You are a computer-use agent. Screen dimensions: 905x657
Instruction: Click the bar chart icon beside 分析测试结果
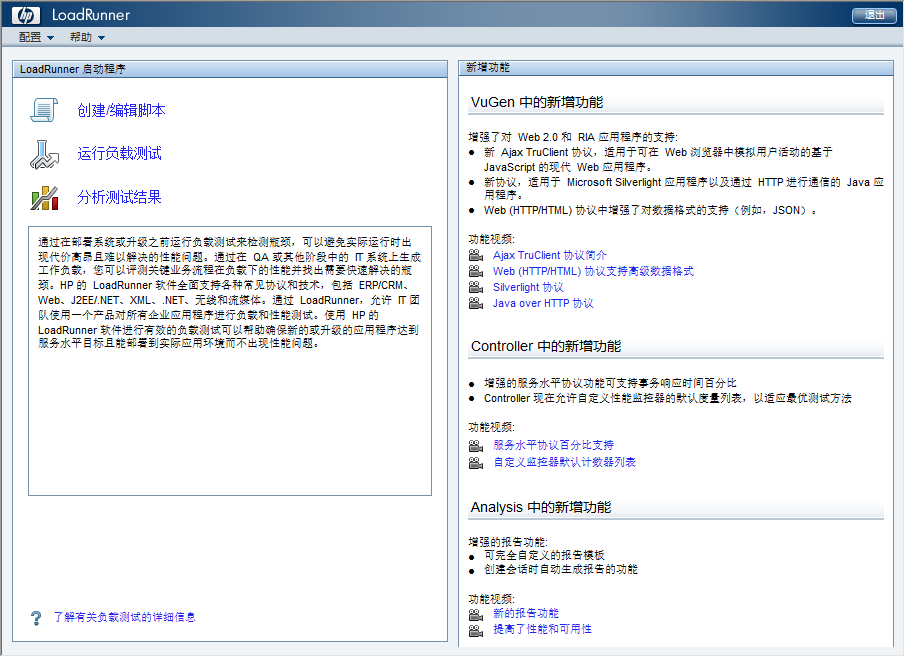(x=44, y=198)
